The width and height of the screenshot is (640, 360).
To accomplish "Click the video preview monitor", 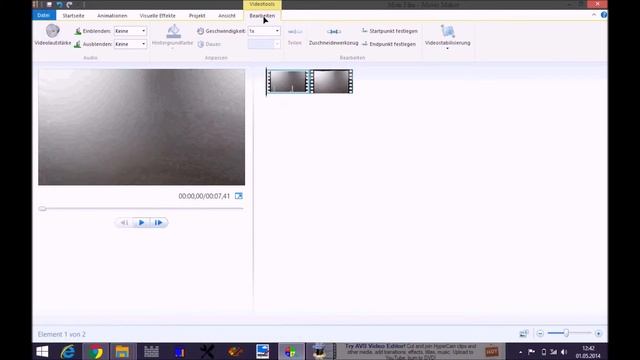I will [x=142, y=127].
